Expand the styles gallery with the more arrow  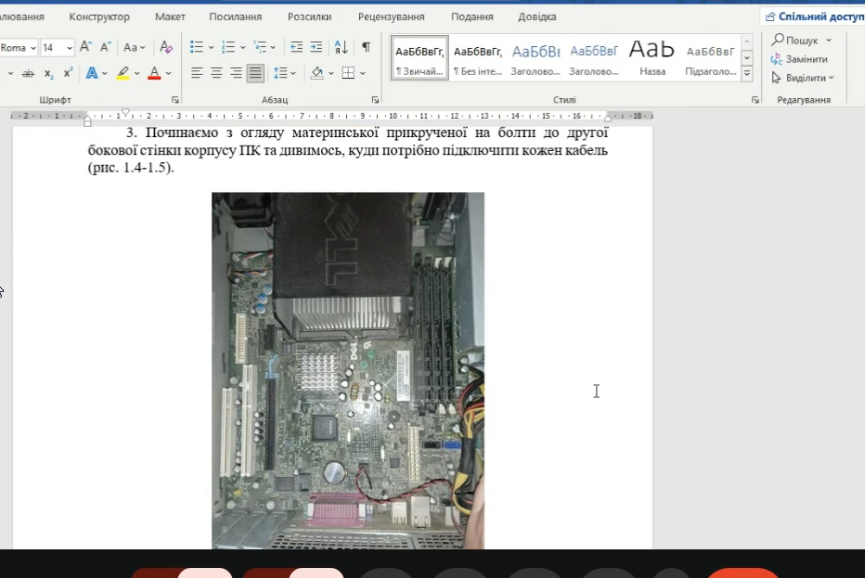[x=747, y=73]
